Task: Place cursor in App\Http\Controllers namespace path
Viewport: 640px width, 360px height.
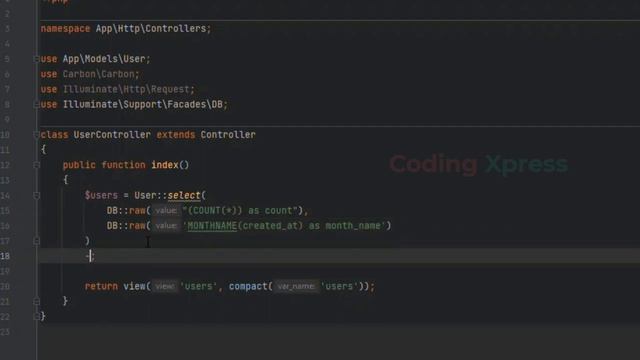Action: (x=151, y=29)
